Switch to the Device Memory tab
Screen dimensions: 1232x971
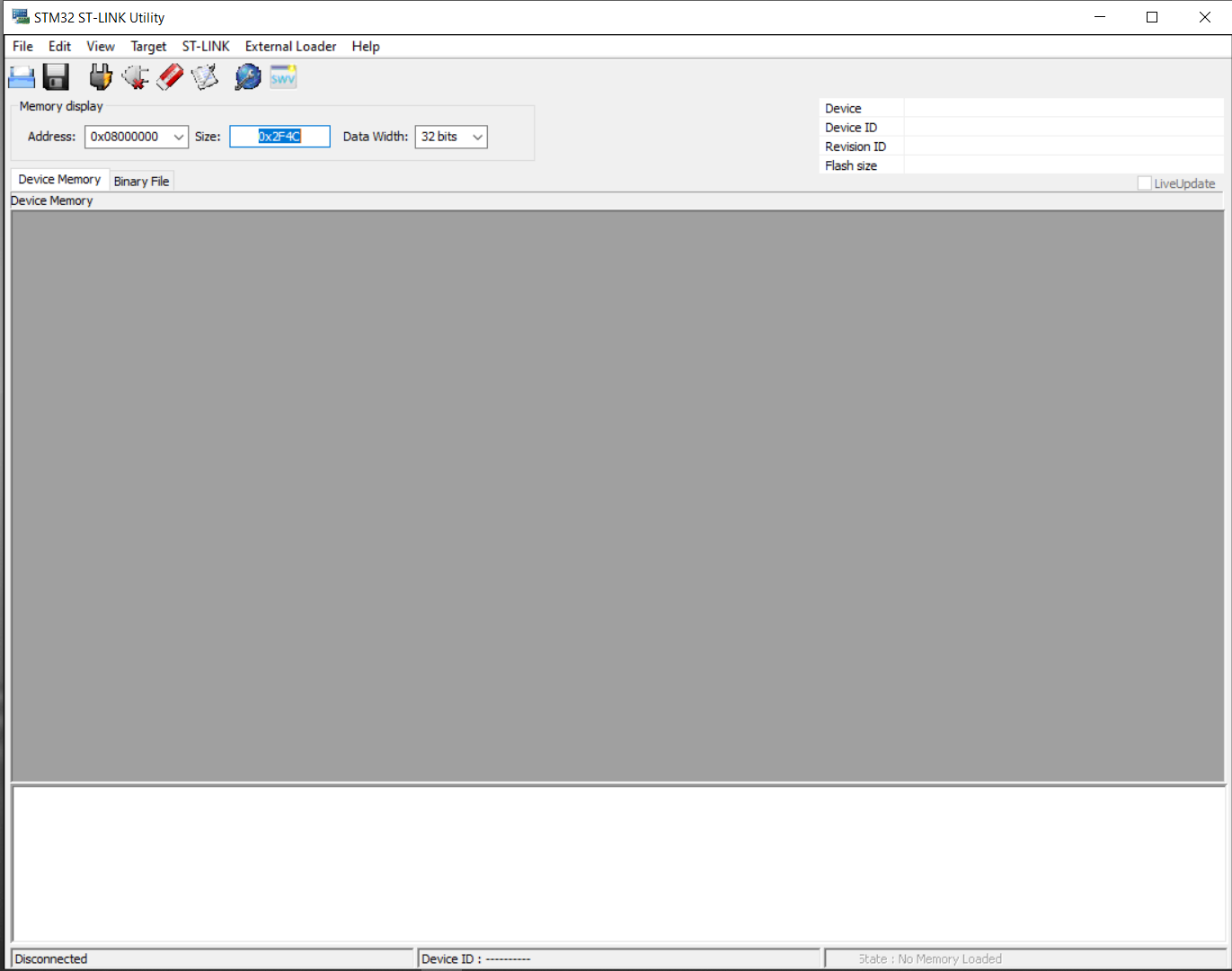tap(59, 180)
